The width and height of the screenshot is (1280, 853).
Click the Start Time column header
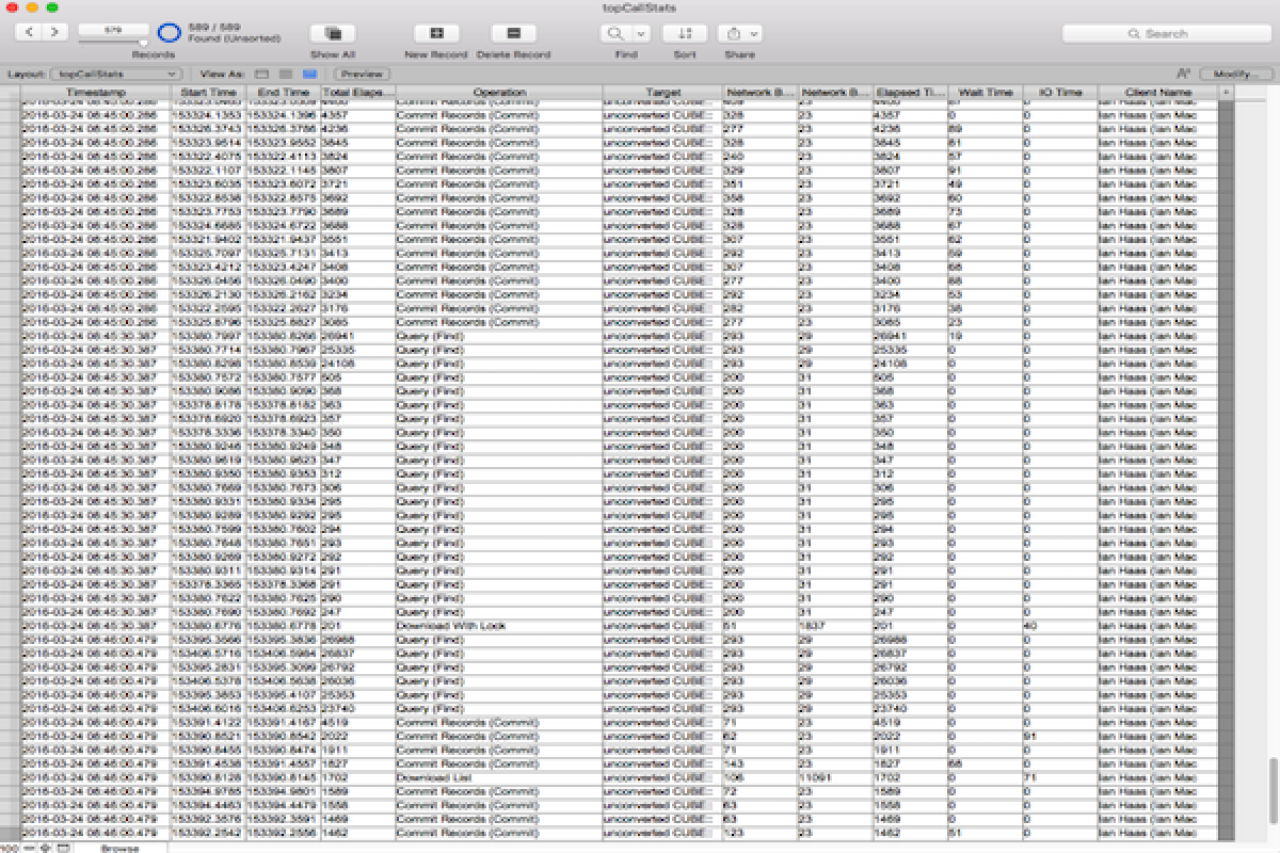point(207,92)
